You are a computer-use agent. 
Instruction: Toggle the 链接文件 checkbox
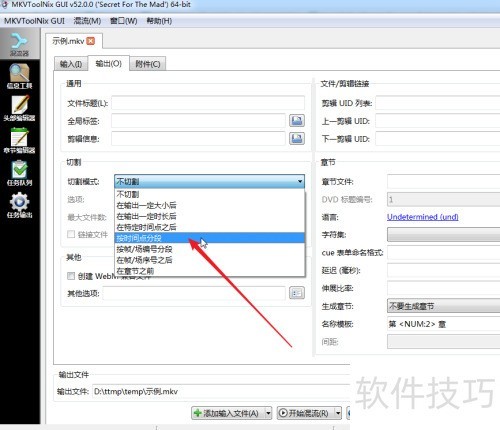click(71, 234)
